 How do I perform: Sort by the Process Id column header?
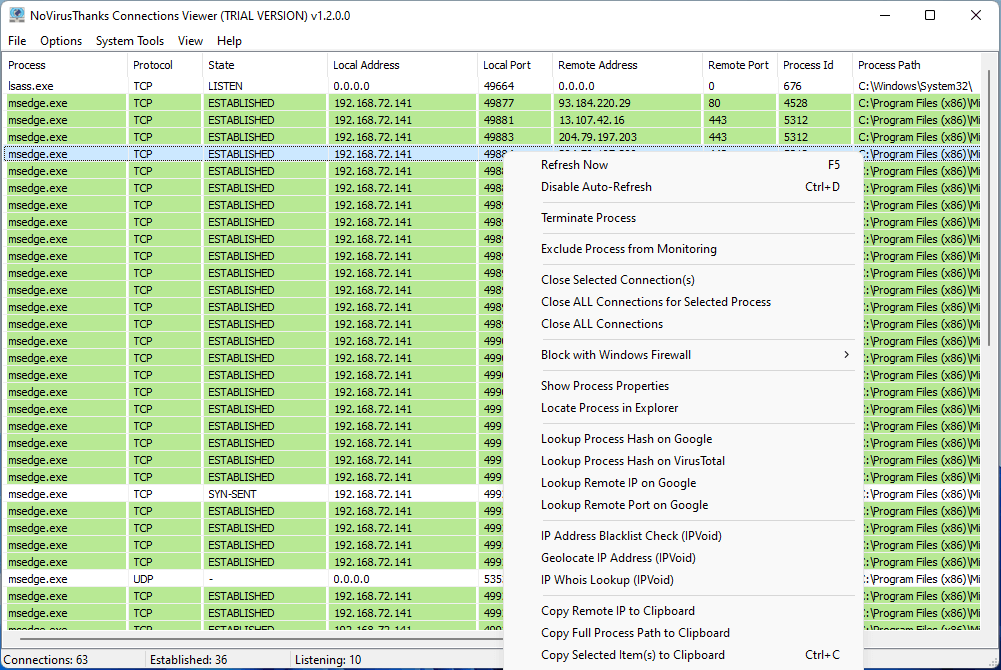pos(815,65)
